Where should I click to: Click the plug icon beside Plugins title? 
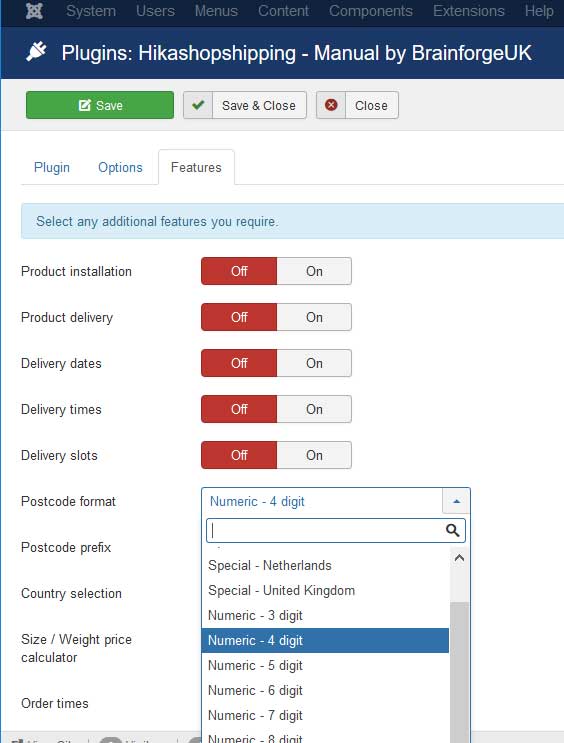36,52
